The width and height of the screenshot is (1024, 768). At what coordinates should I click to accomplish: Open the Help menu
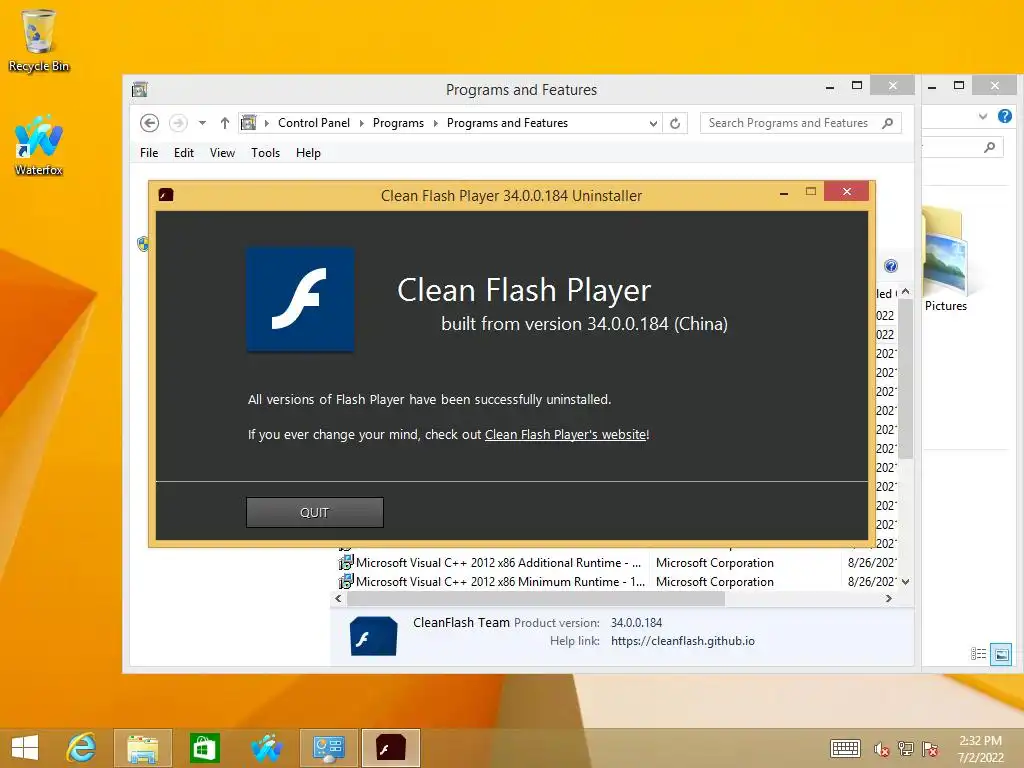(x=308, y=153)
